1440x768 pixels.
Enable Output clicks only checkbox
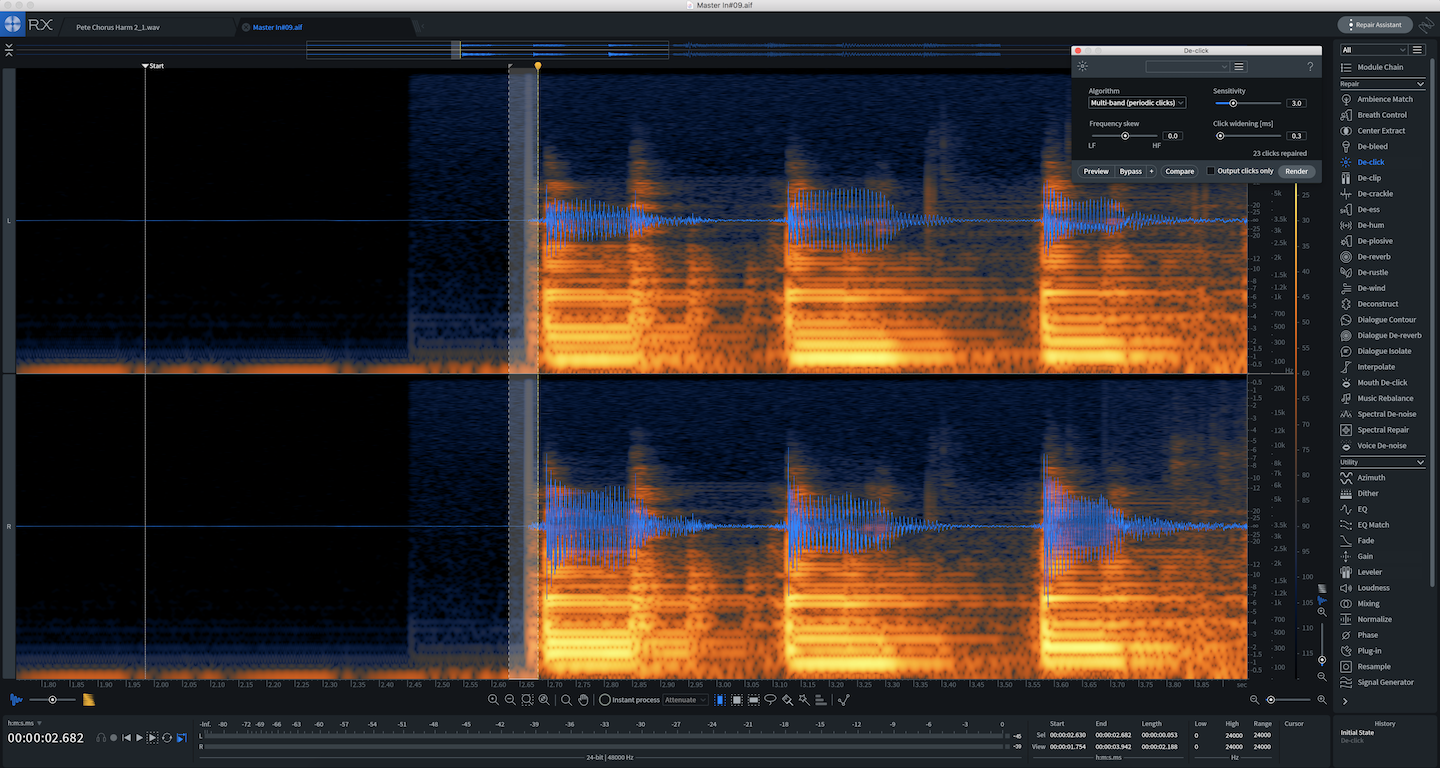pyautogui.click(x=1211, y=171)
